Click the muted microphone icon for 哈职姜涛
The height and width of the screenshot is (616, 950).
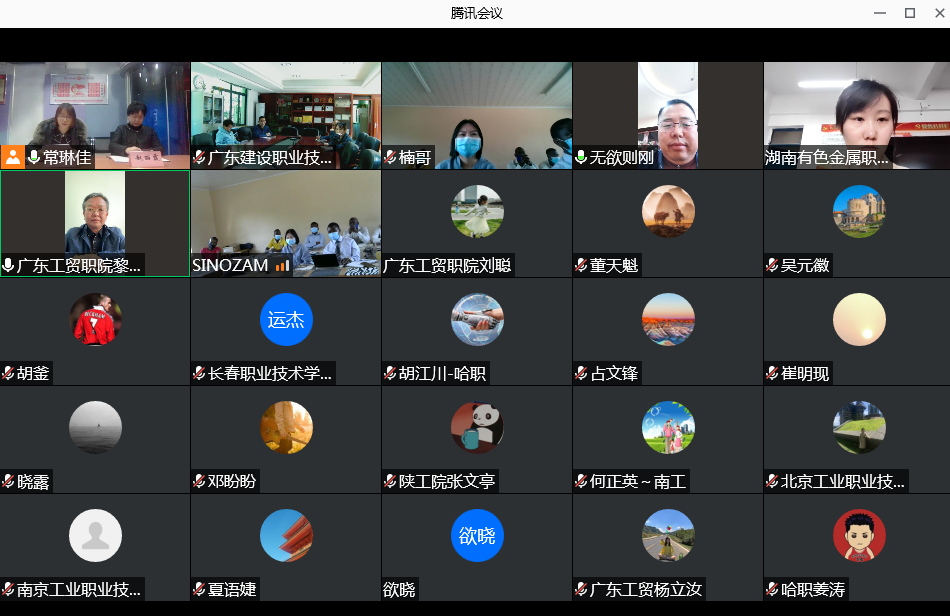[772, 590]
